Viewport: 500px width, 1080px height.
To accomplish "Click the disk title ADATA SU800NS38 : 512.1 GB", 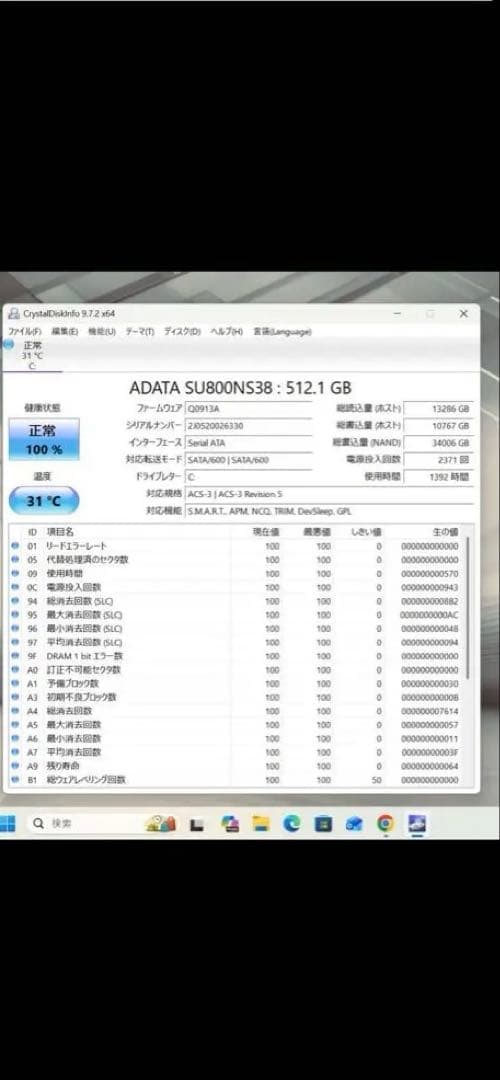I will (240, 387).
